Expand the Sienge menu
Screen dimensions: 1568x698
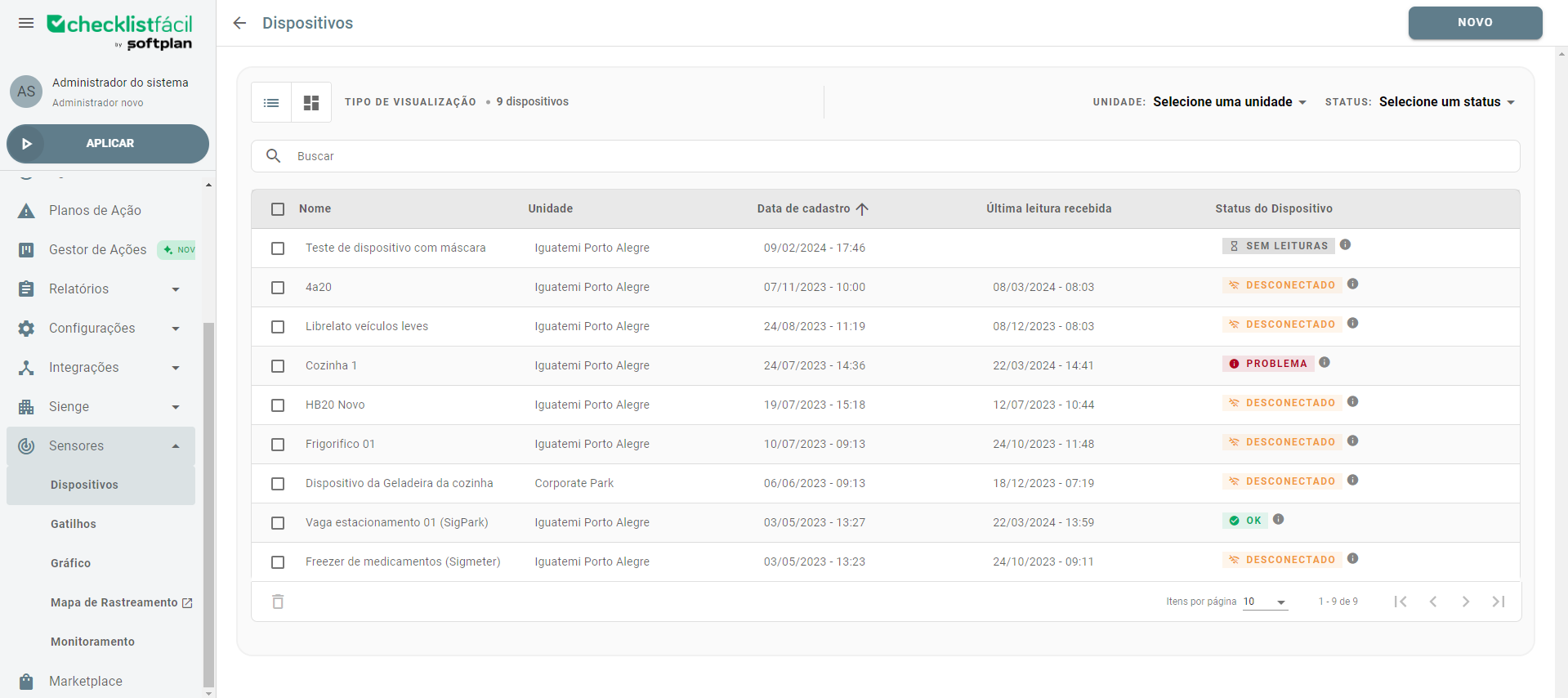pos(176,407)
